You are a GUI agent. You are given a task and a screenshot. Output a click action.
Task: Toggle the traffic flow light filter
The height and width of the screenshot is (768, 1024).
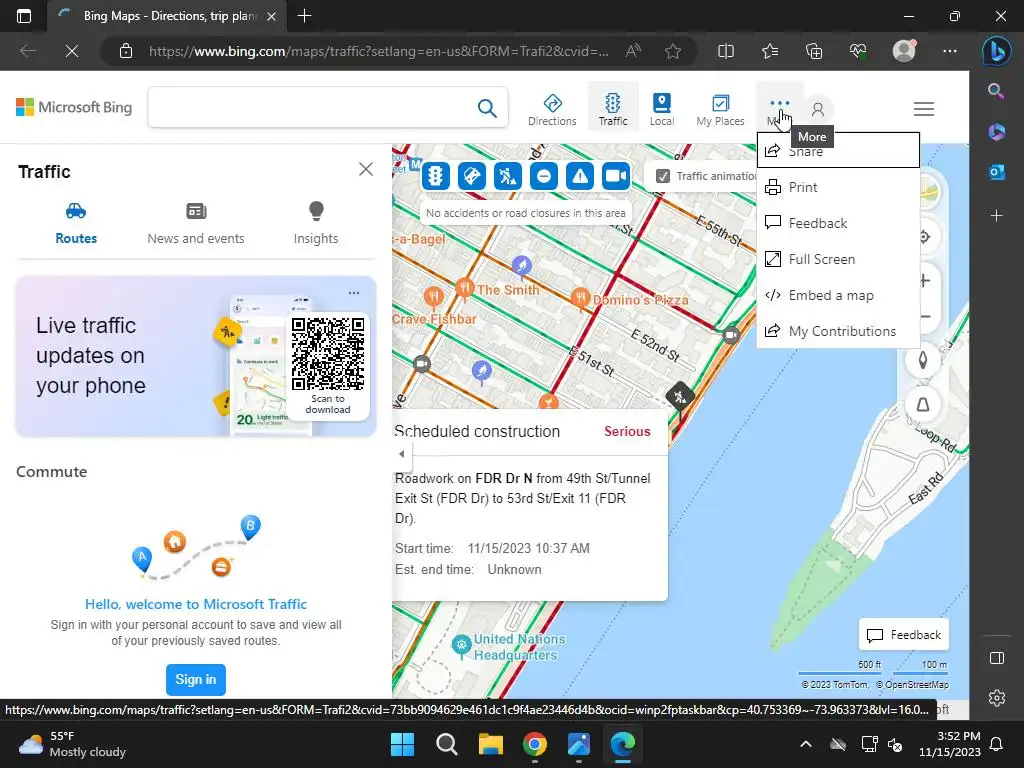(436, 176)
